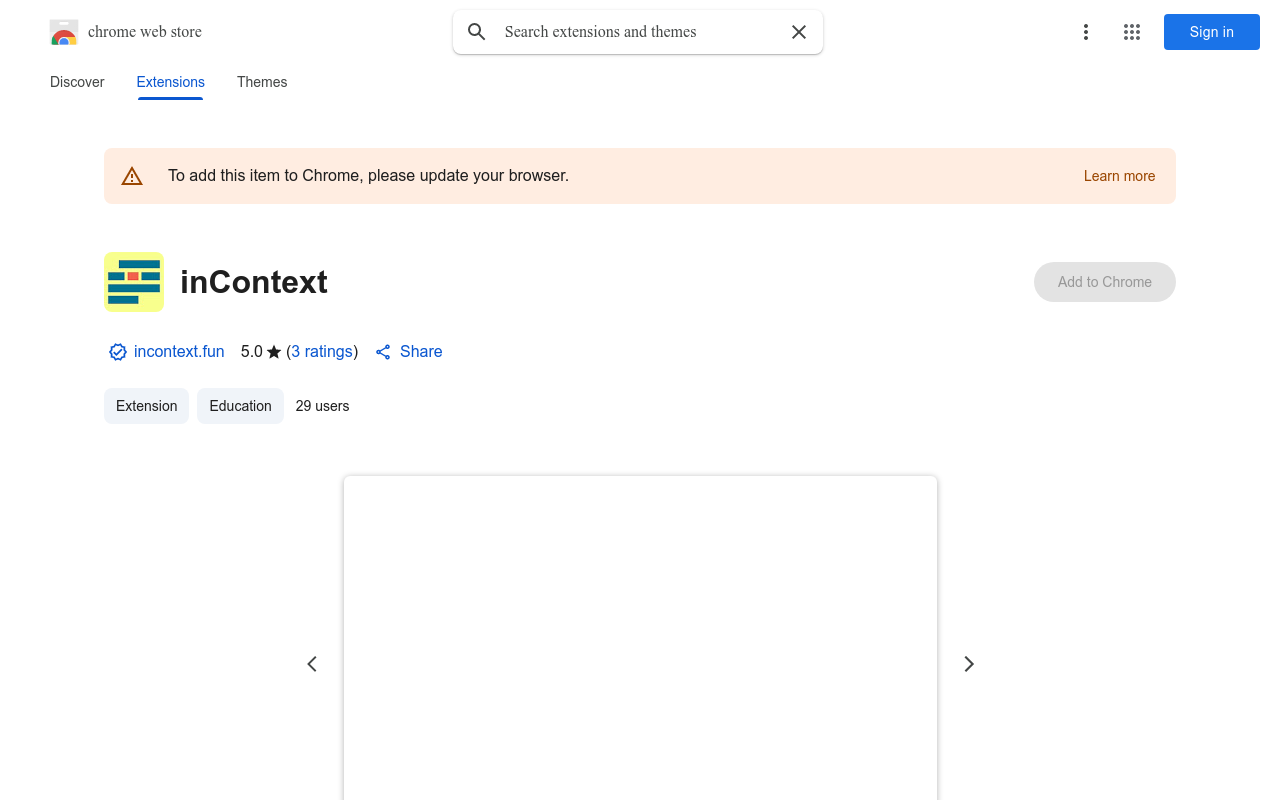Focus the Search extensions and themes field
1280x800 pixels.
(x=638, y=32)
